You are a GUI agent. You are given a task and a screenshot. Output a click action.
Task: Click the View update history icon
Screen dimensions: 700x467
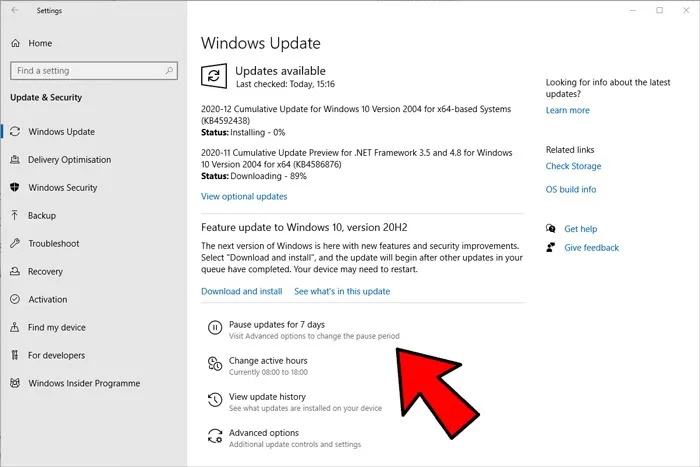click(x=213, y=401)
